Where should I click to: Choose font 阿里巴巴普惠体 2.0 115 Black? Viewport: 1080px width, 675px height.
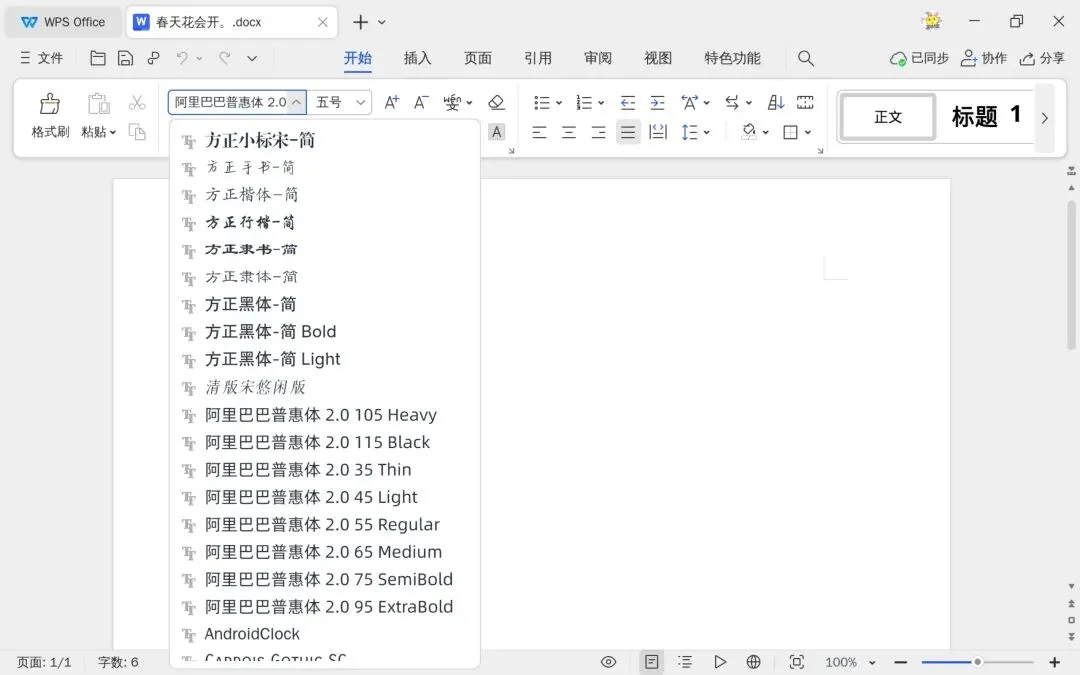[x=324, y=442]
